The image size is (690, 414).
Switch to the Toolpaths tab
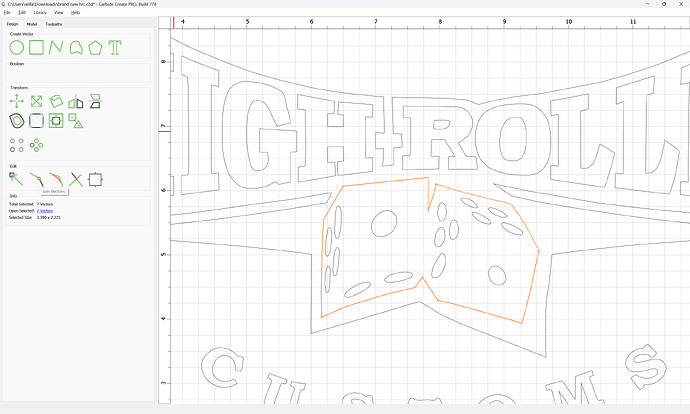(54, 24)
